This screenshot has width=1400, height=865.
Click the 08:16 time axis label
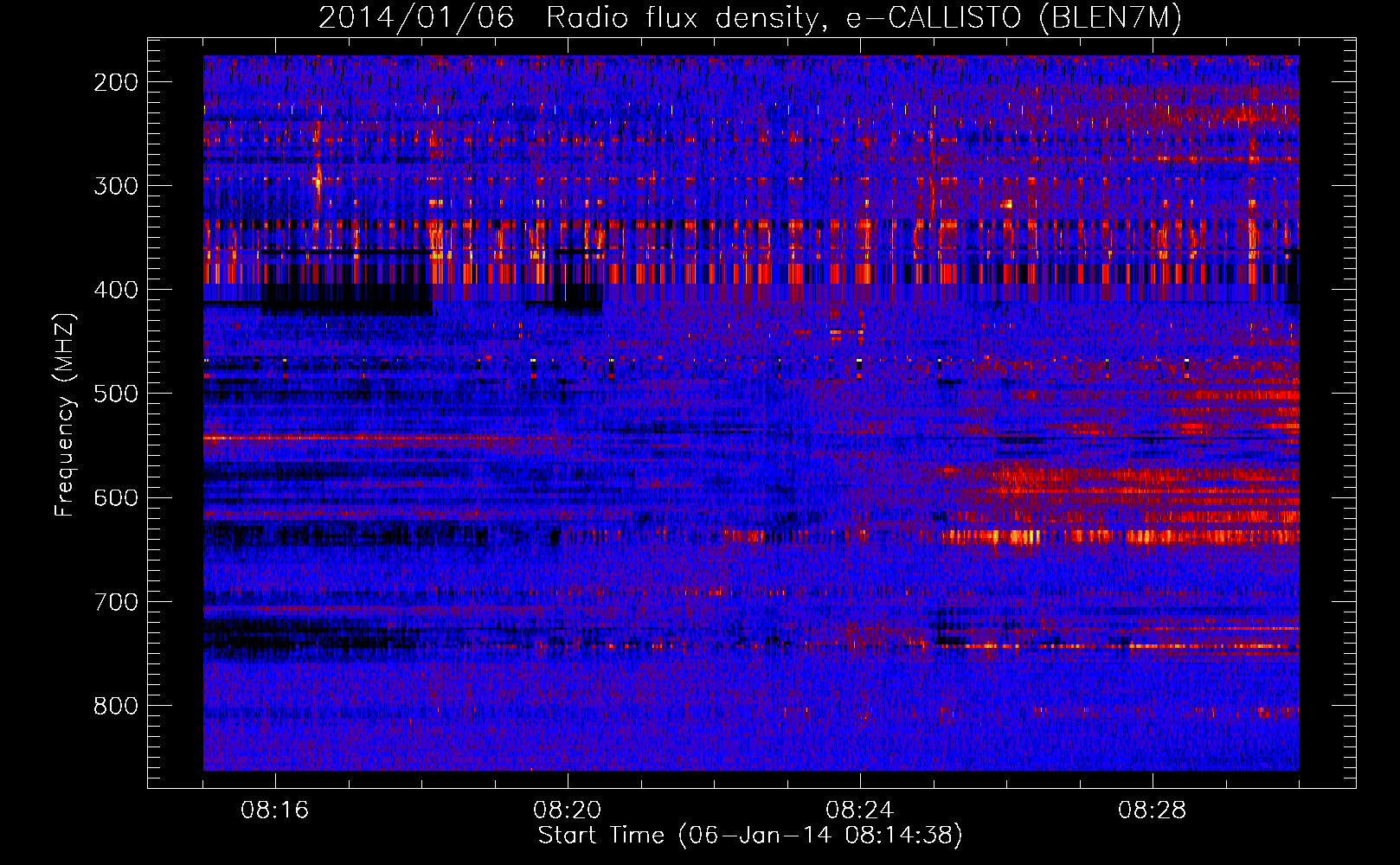click(x=275, y=811)
